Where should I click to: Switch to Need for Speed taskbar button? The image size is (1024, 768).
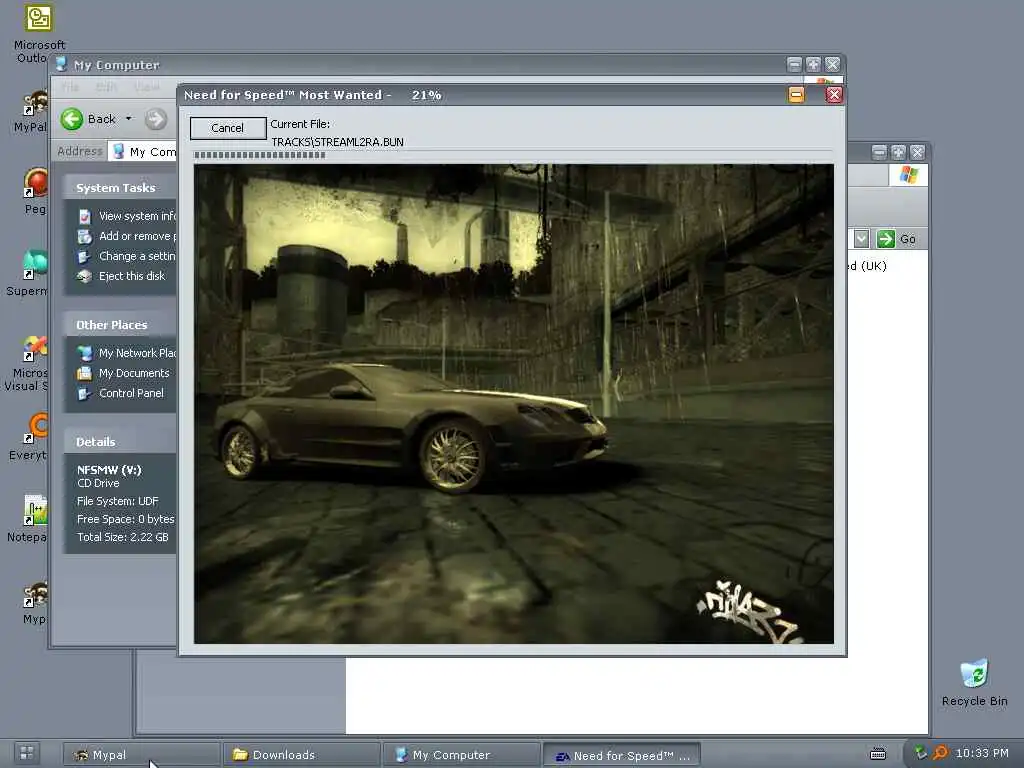click(622, 755)
